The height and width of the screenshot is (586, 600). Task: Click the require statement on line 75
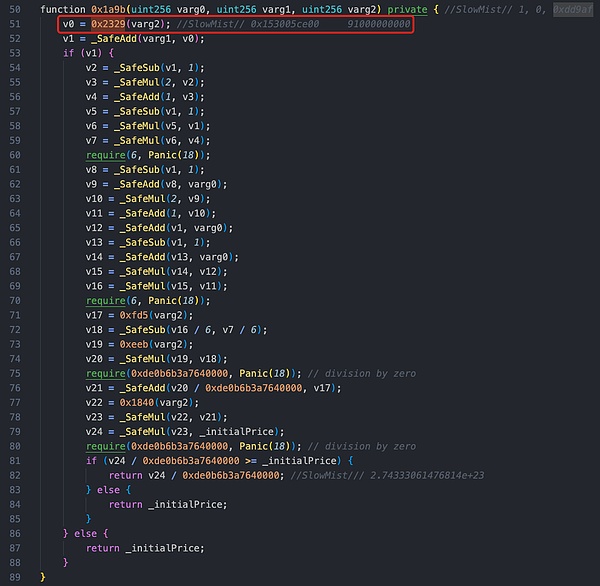click(105, 374)
